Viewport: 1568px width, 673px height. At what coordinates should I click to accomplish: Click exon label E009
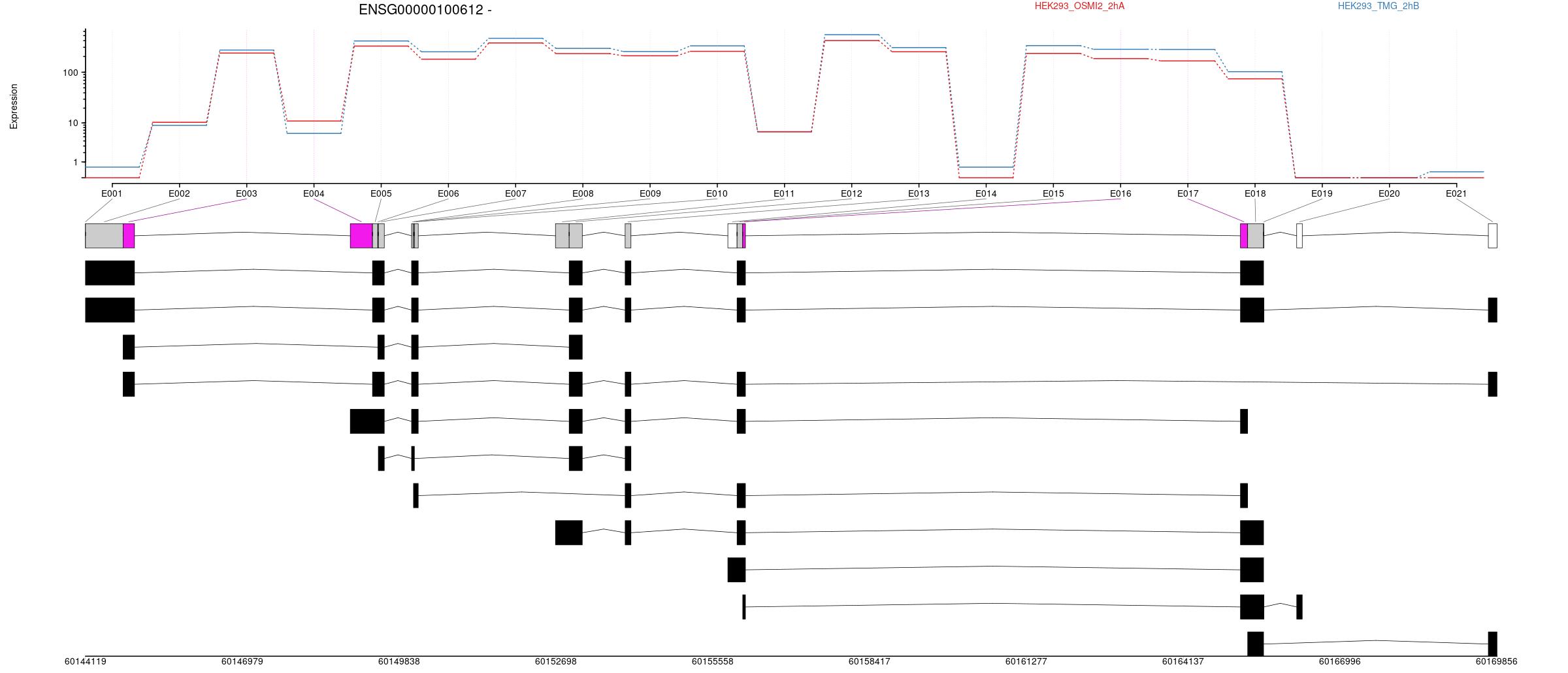point(650,193)
